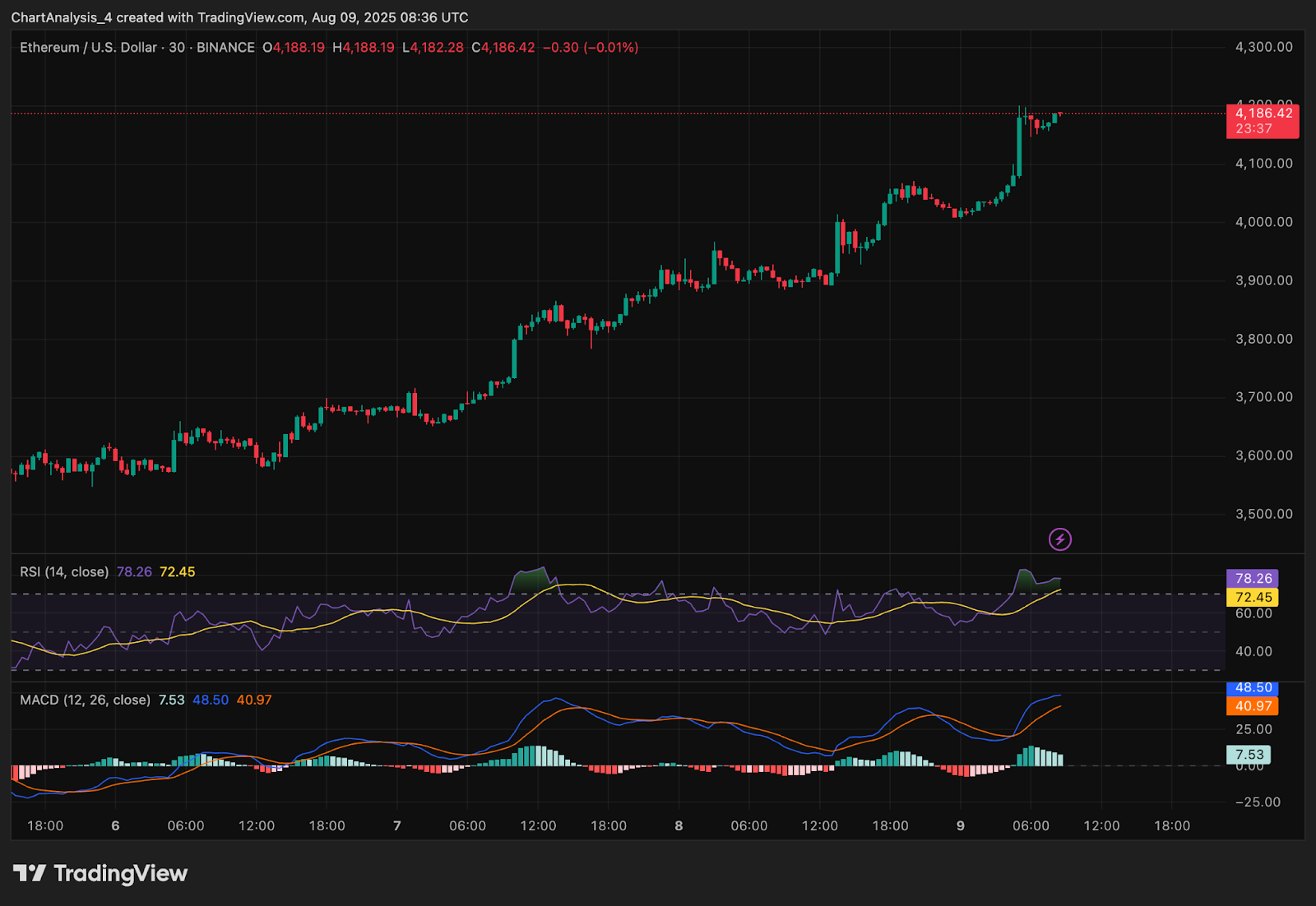Click the 4,300.00 price axis label
The height and width of the screenshot is (906, 1316).
coord(1263,48)
